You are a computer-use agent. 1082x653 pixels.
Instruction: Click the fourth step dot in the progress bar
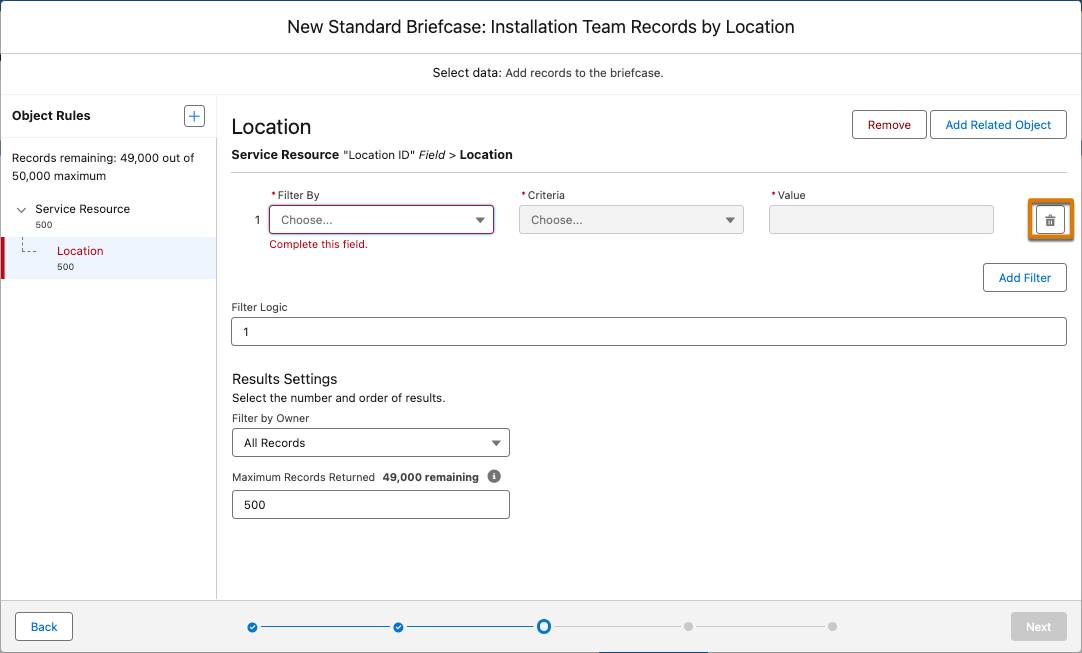tap(688, 626)
